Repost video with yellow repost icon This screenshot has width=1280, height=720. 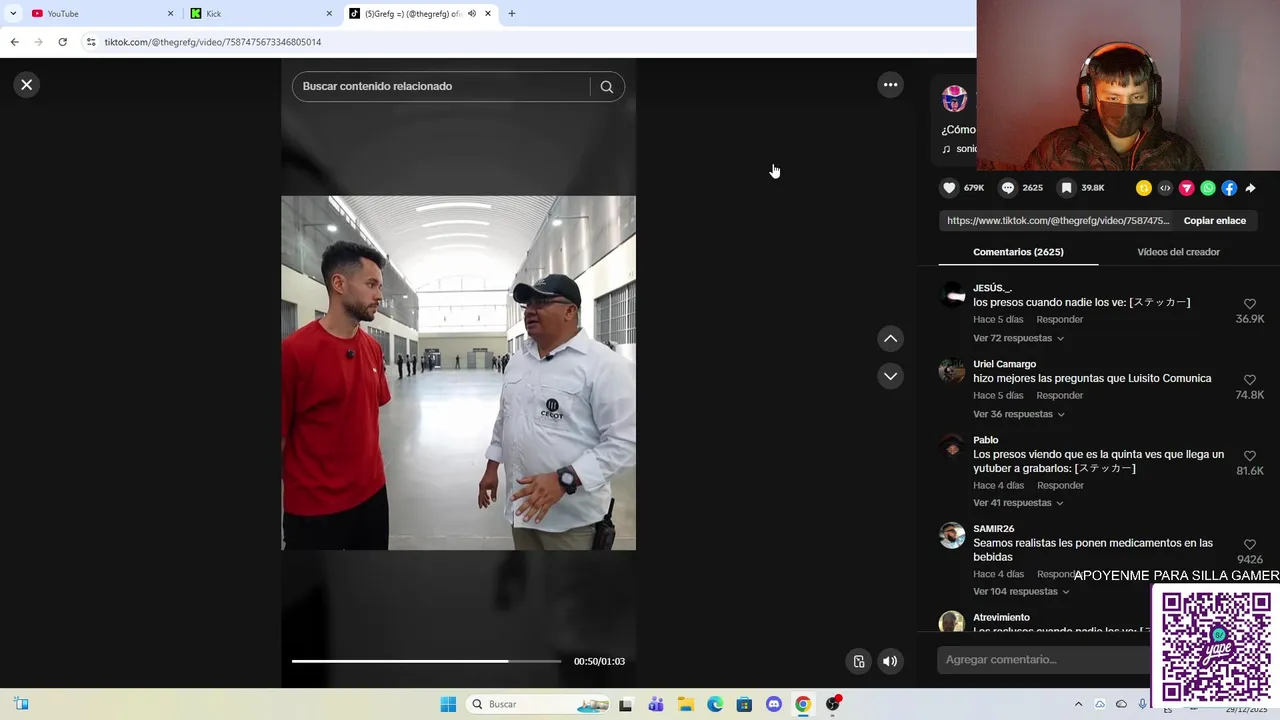[x=1144, y=188]
